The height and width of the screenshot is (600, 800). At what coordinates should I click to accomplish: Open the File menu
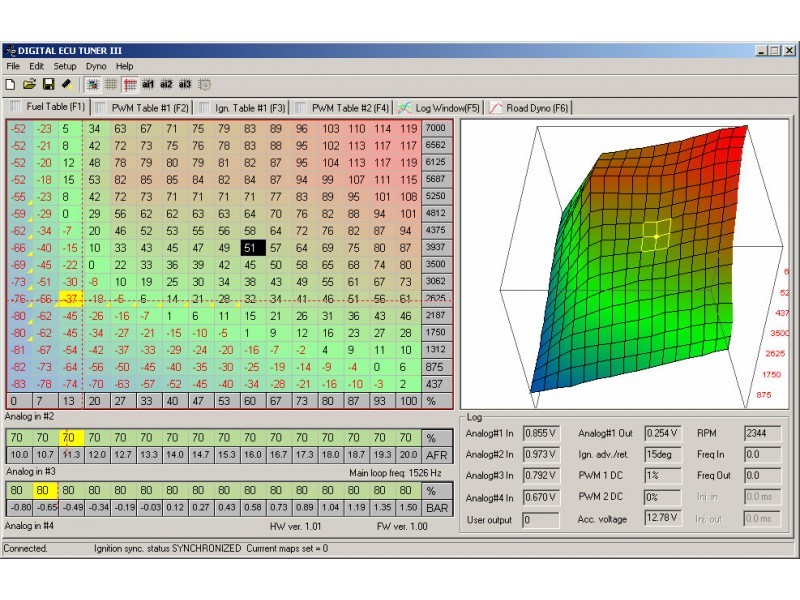click(13, 66)
